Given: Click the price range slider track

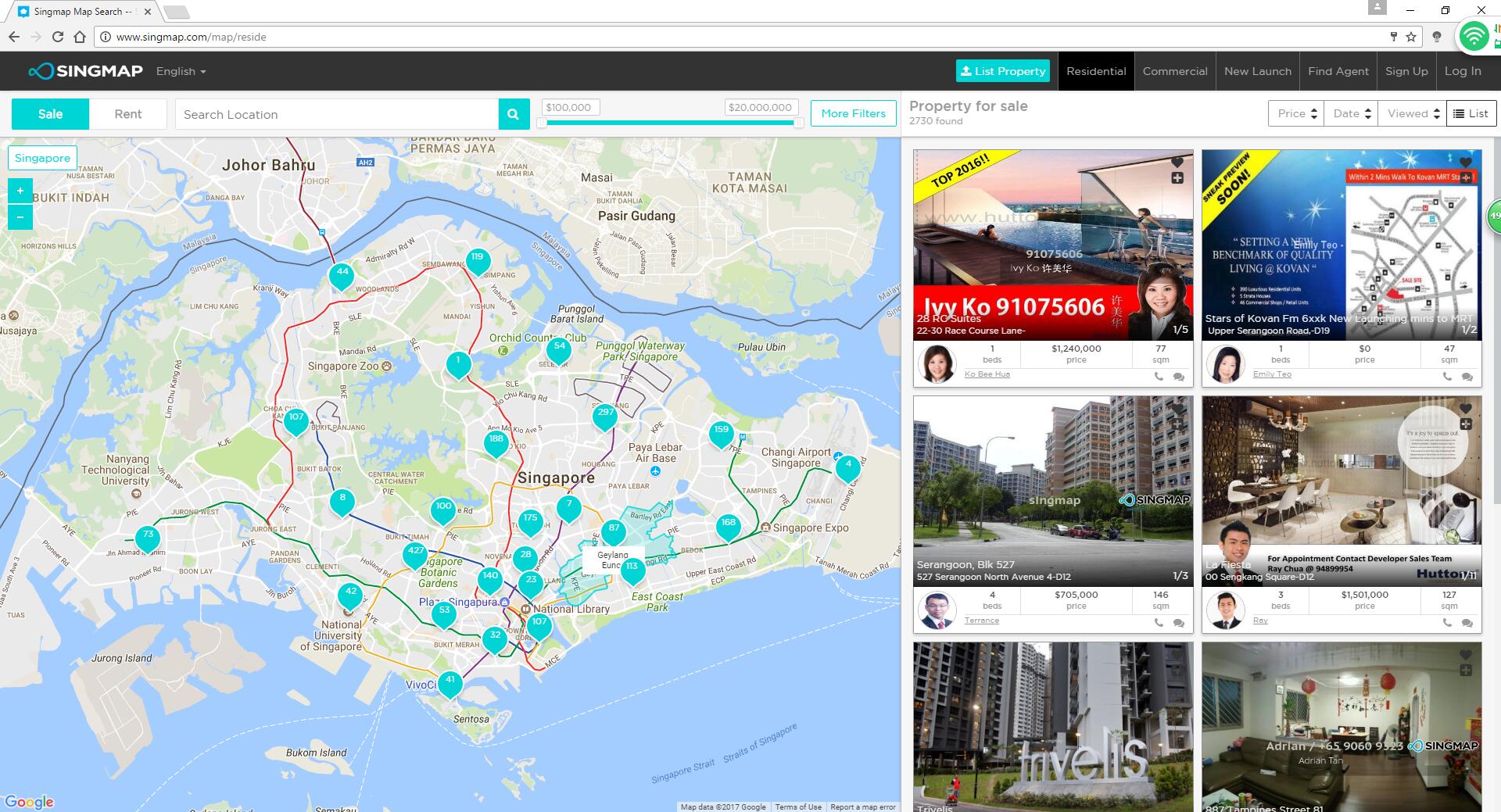Looking at the screenshot, I should 671,123.
